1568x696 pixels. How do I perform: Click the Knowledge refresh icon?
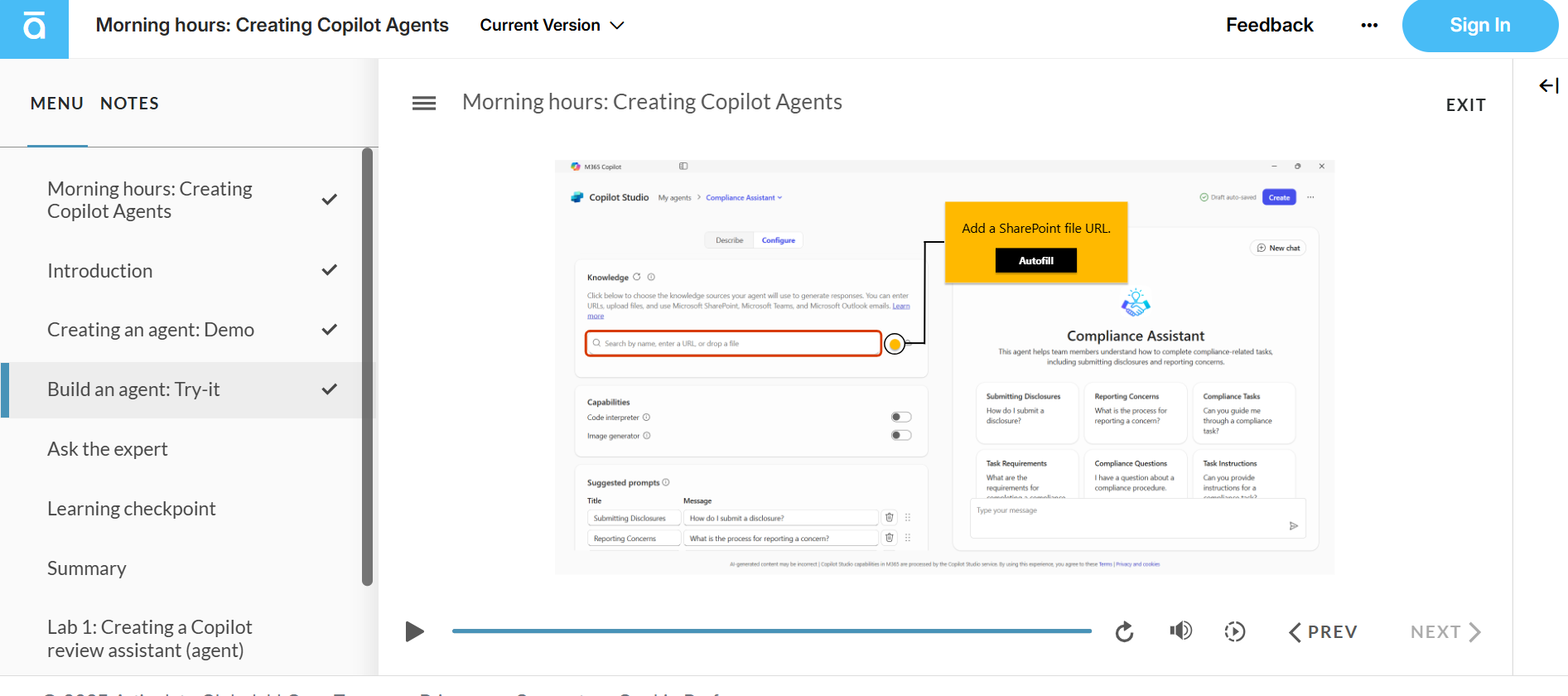coord(637,277)
